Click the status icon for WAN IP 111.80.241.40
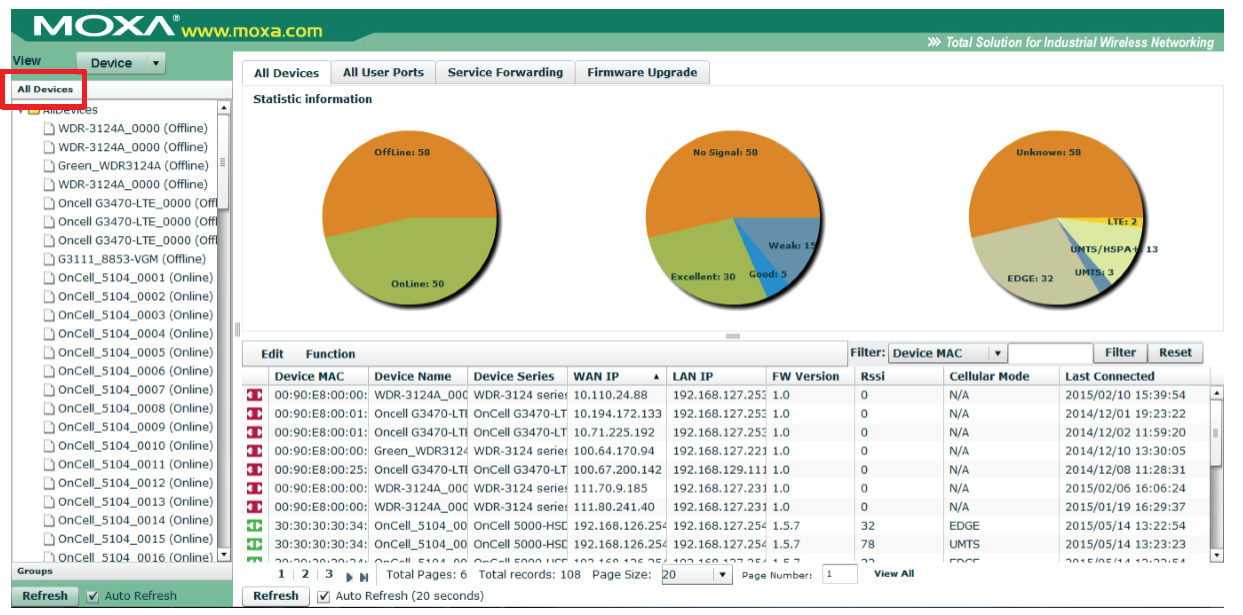Screen dimensions: 1243x615 (x=255, y=507)
